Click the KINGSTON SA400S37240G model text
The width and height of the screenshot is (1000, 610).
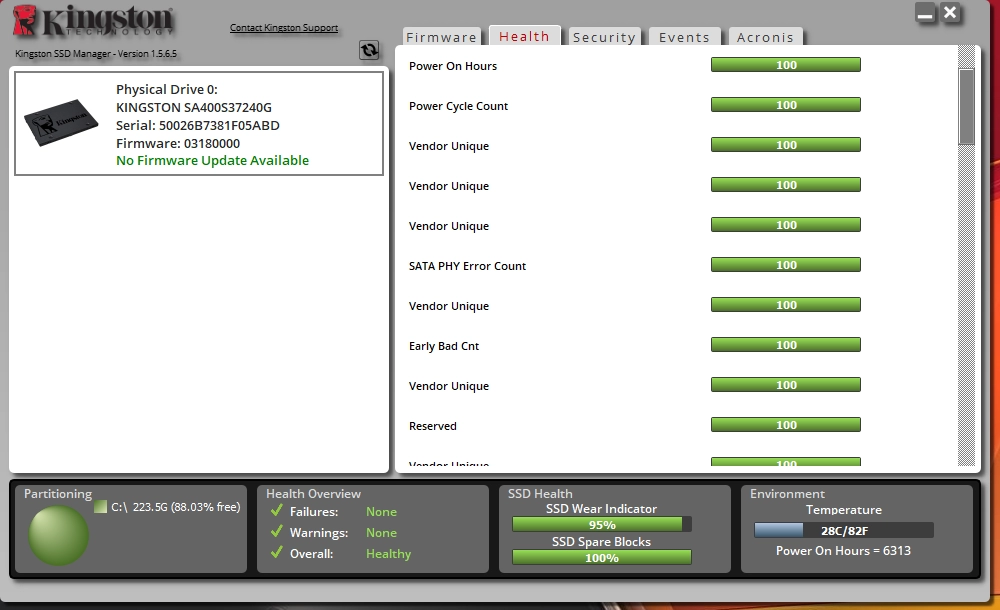pos(194,107)
